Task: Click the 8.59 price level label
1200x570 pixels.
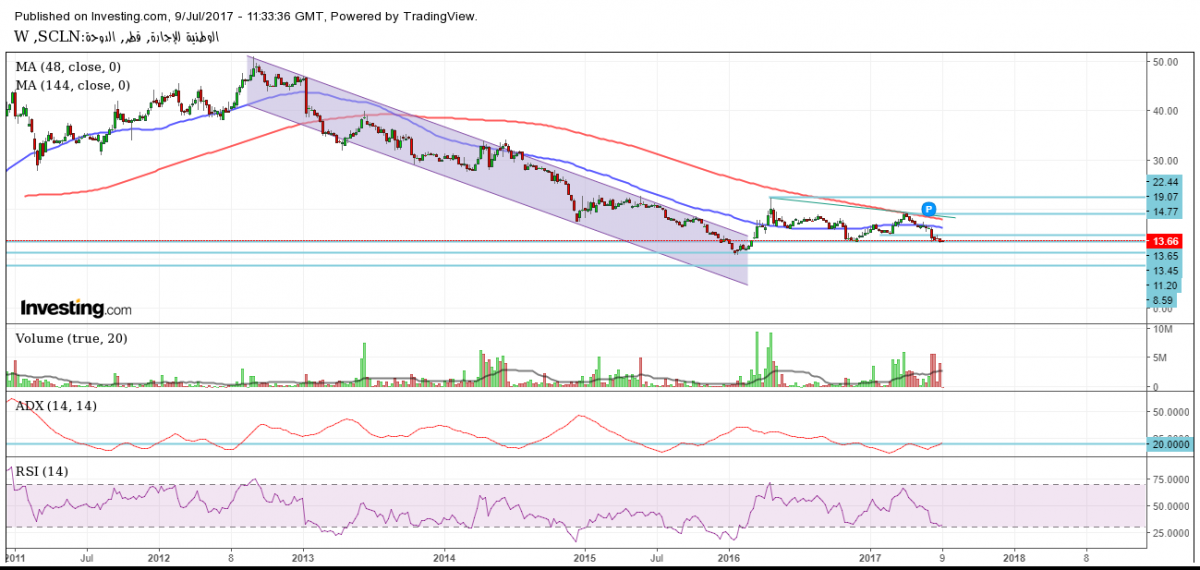Action: coord(1164,300)
